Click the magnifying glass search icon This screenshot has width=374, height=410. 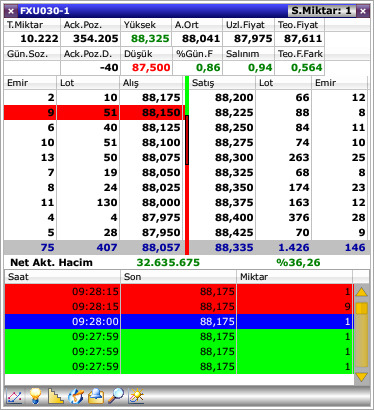coord(116,396)
